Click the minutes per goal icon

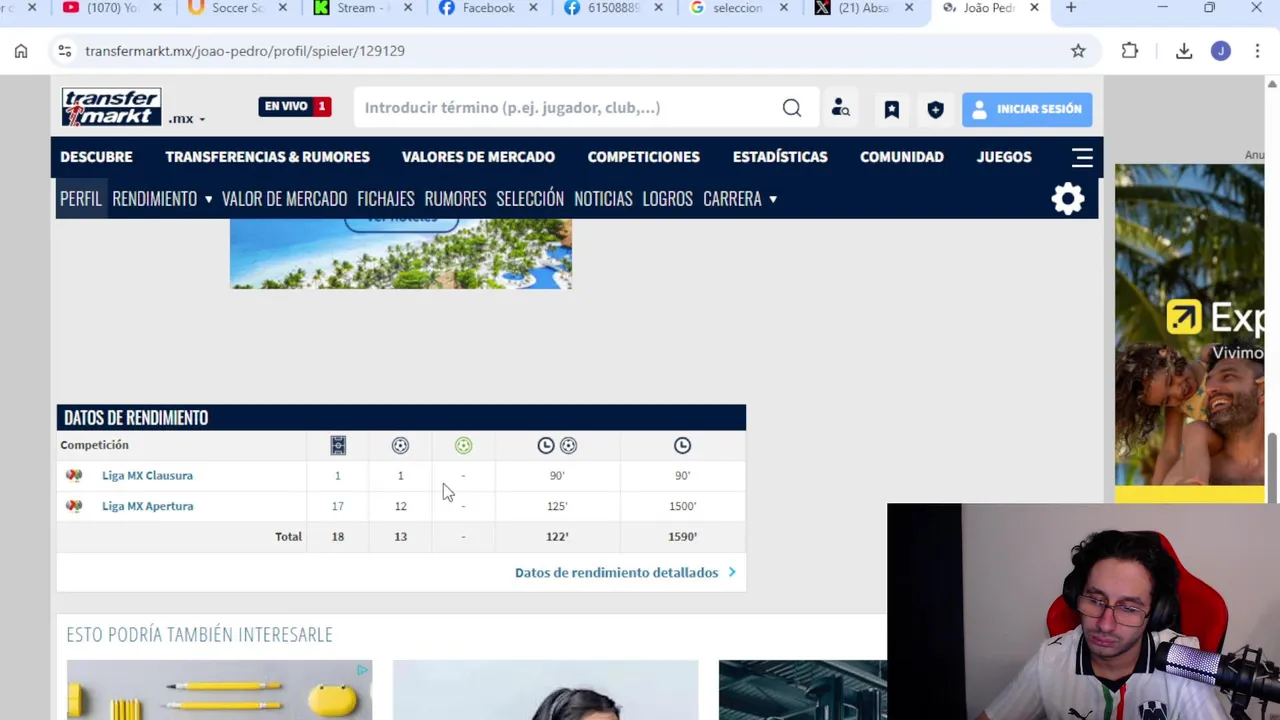(557, 445)
